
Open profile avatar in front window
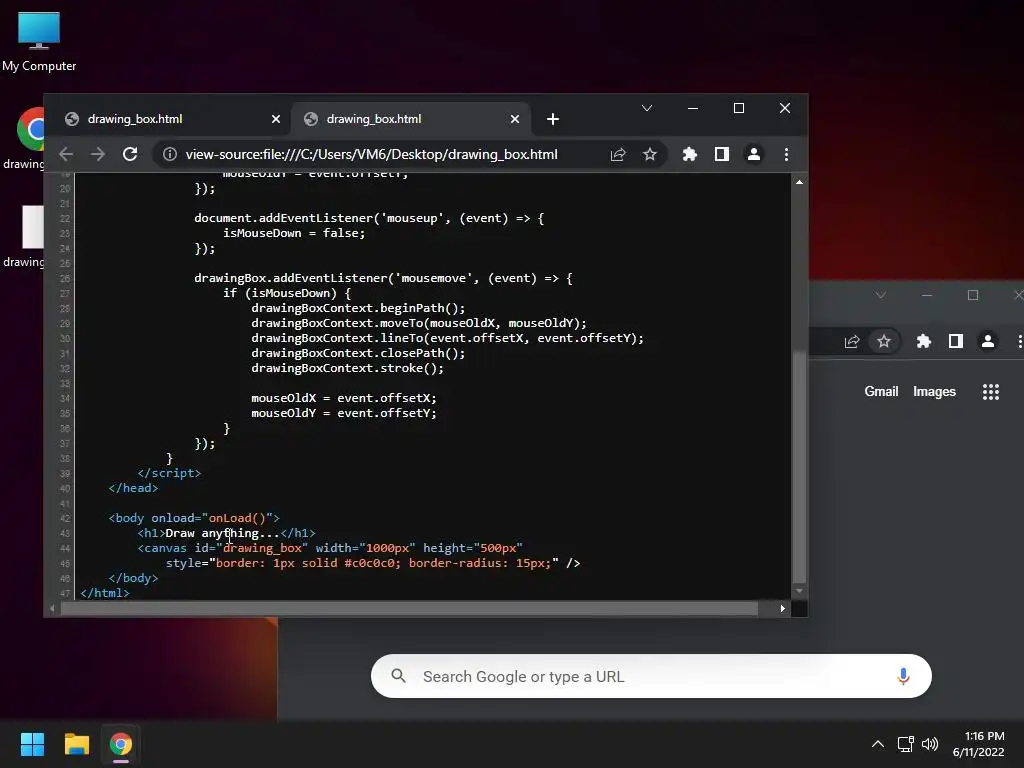(x=754, y=154)
